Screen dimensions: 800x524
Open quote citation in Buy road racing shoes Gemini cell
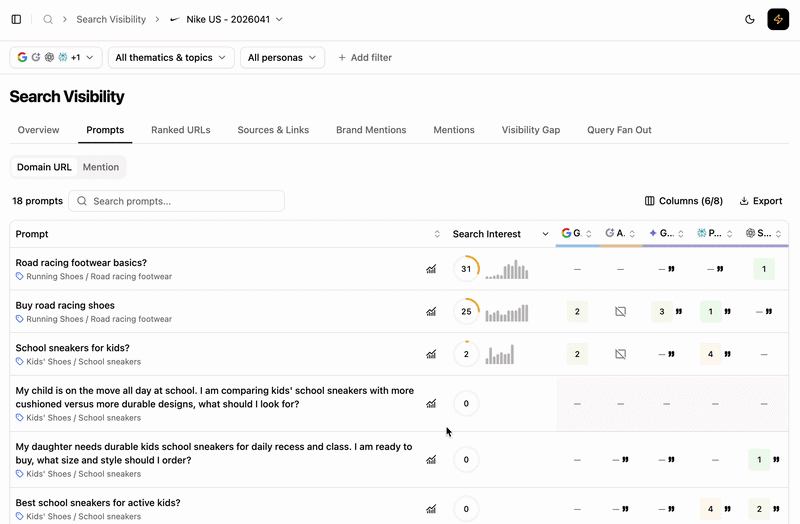tap(679, 311)
